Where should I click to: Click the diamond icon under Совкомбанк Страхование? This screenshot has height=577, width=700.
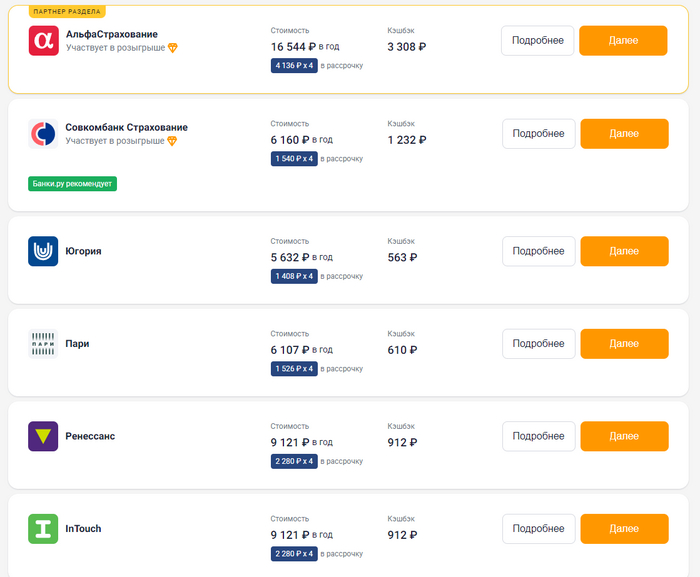tap(171, 141)
